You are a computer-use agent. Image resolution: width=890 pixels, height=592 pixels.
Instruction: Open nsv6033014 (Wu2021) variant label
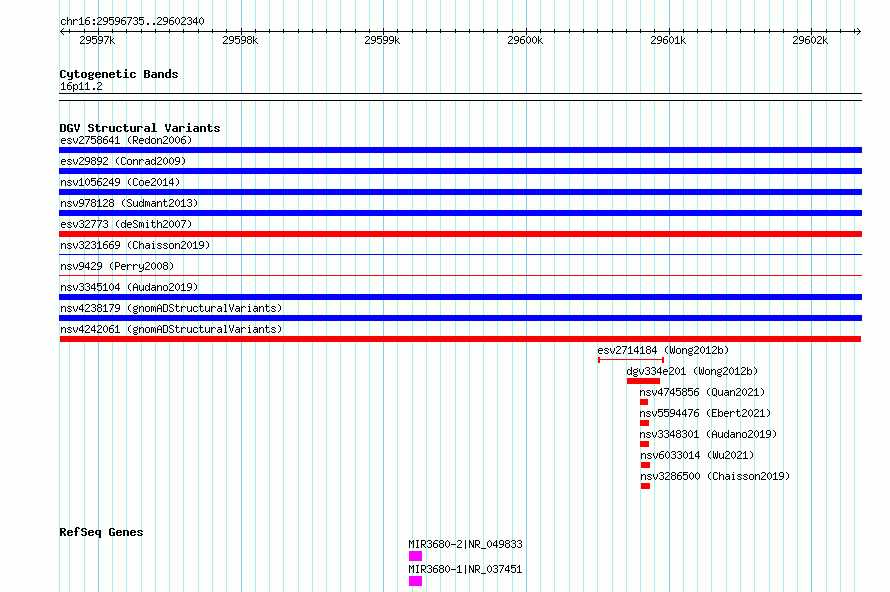pyautogui.click(x=697, y=455)
